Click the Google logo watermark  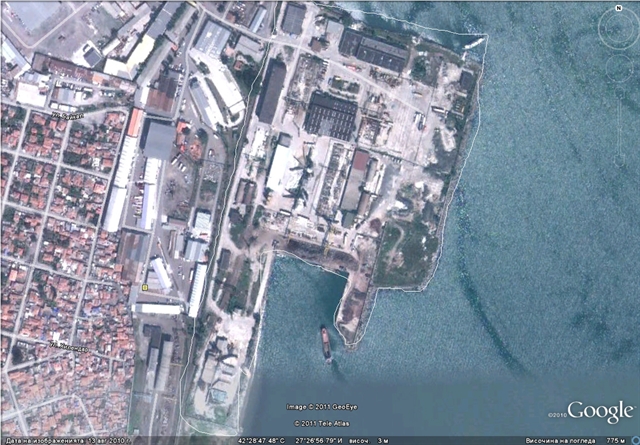pyautogui.click(x=600, y=412)
